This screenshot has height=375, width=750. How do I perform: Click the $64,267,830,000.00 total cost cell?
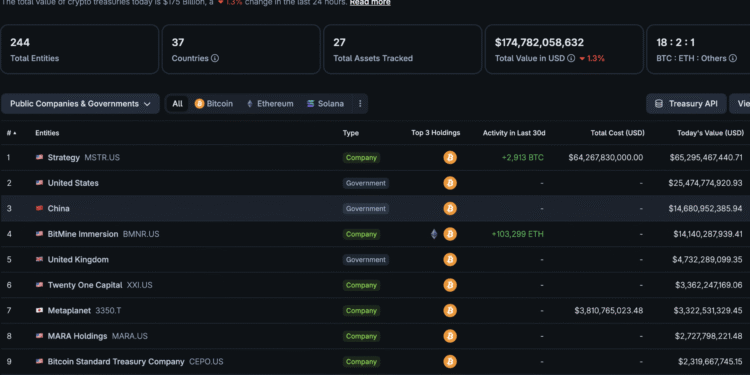pyautogui.click(x=606, y=157)
